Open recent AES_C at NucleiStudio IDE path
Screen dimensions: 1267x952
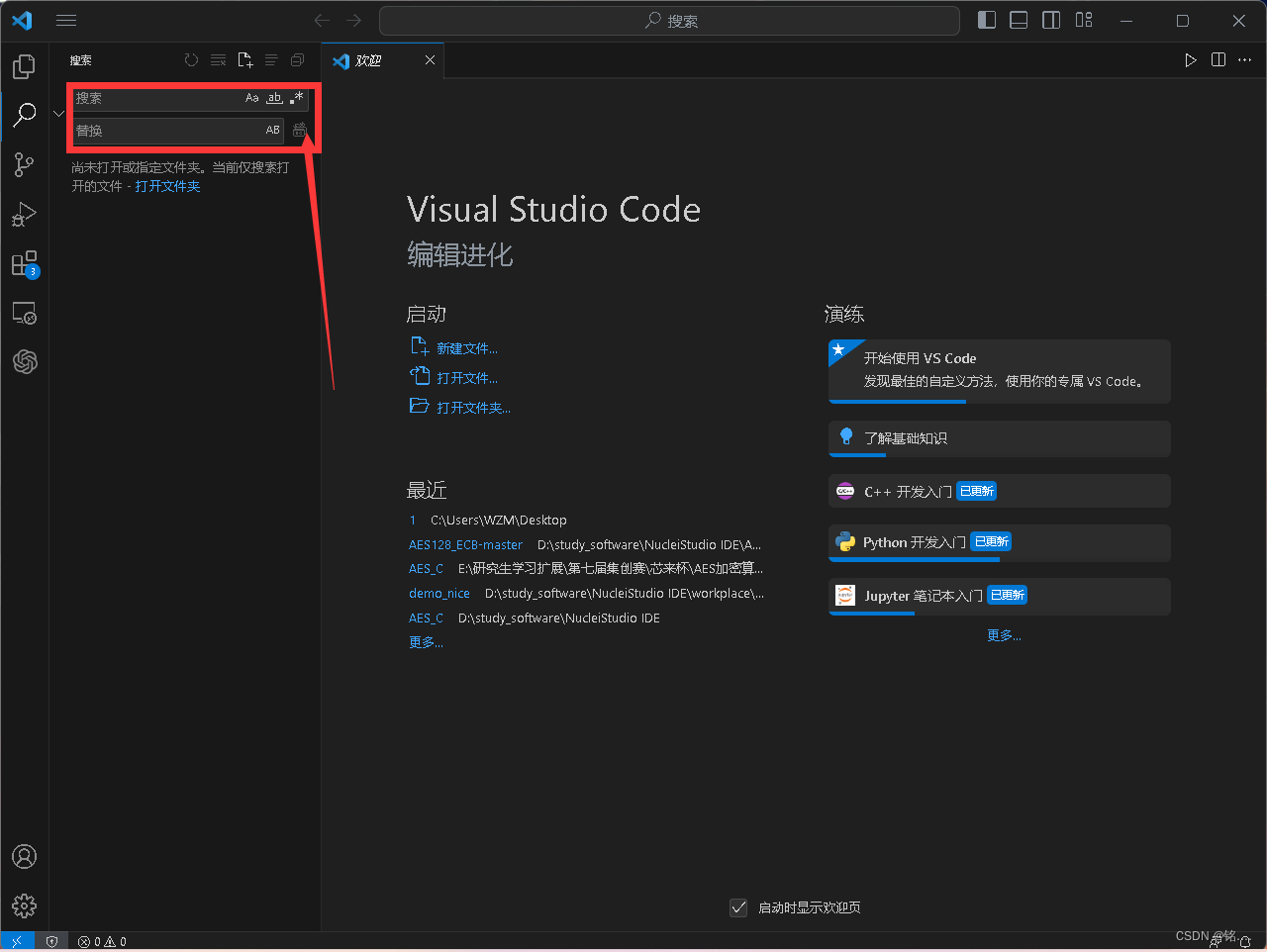426,618
